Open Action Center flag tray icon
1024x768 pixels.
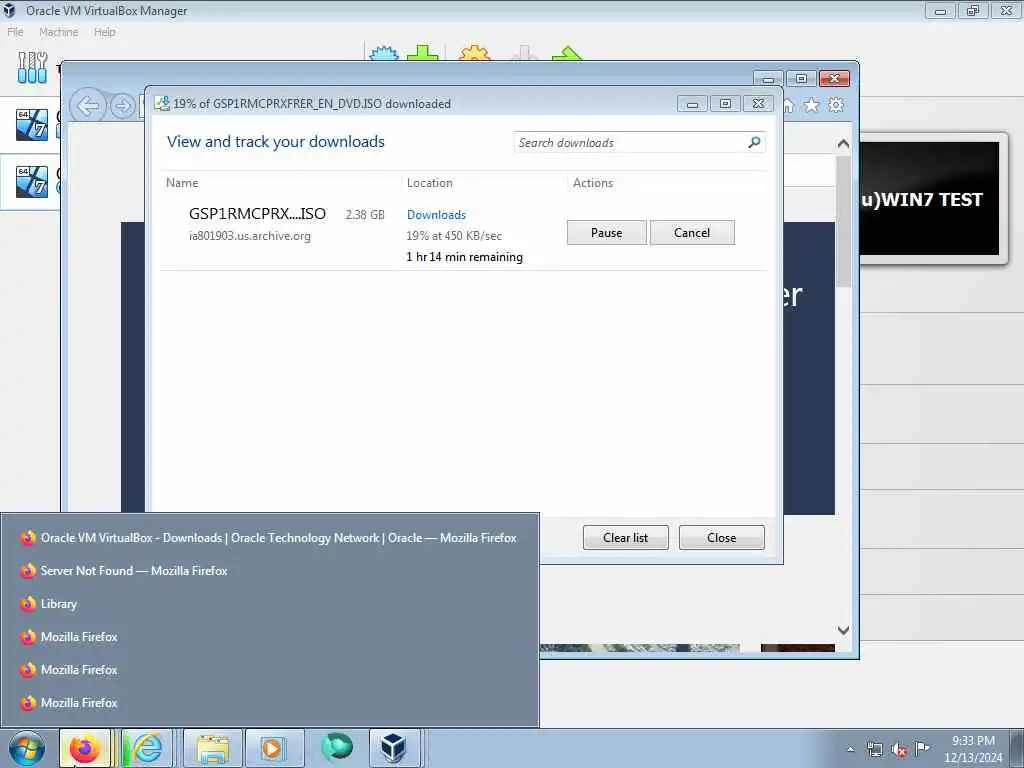(922, 748)
